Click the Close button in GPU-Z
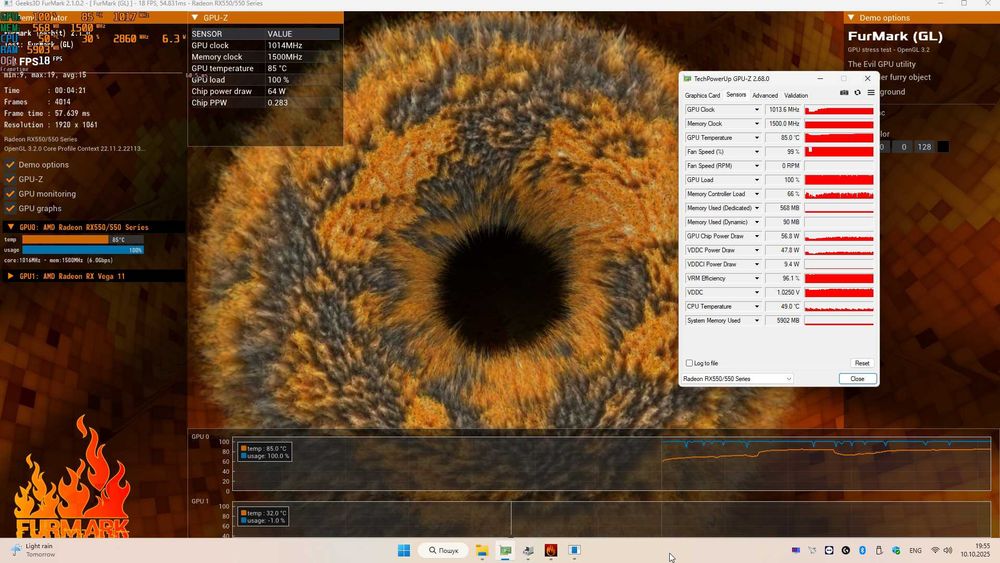 tap(857, 379)
